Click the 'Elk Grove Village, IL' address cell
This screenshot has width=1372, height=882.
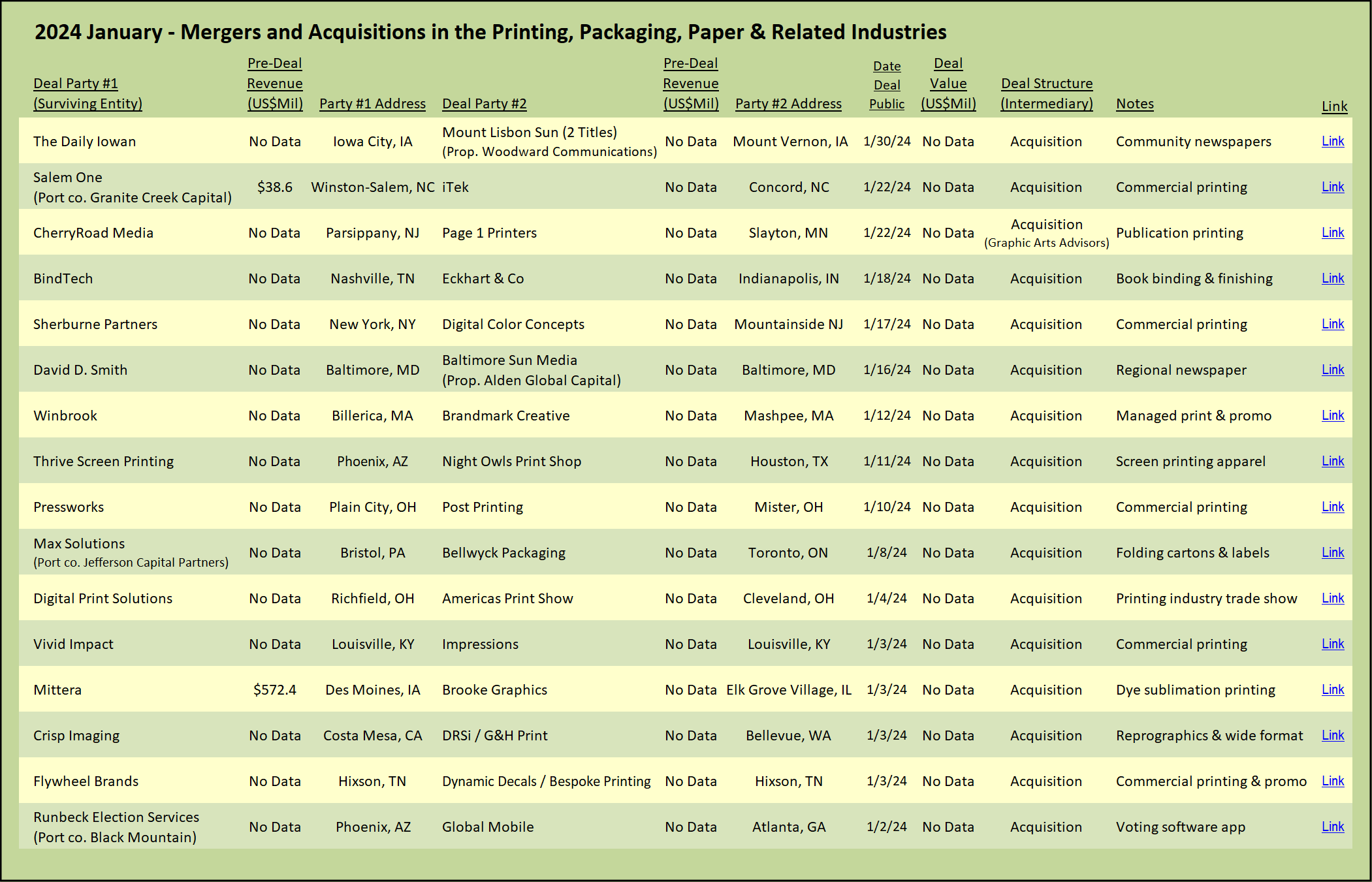coord(789,690)
